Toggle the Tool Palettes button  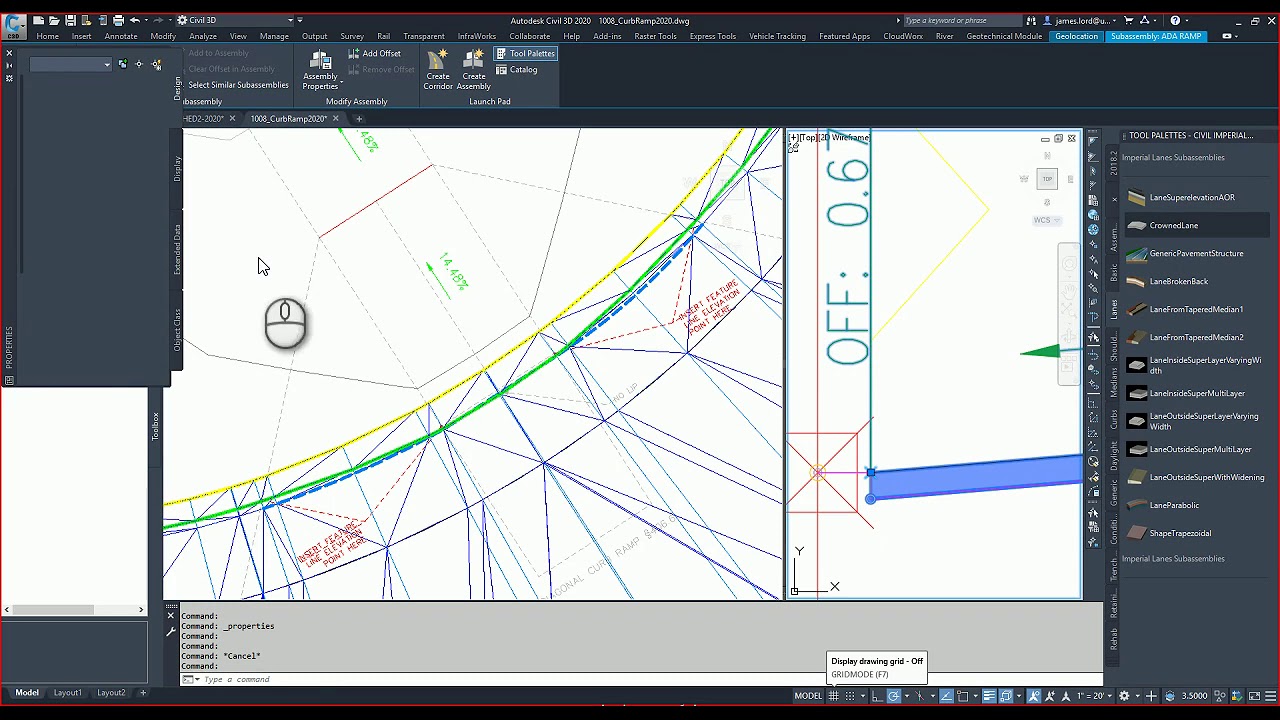pos(526,54)
